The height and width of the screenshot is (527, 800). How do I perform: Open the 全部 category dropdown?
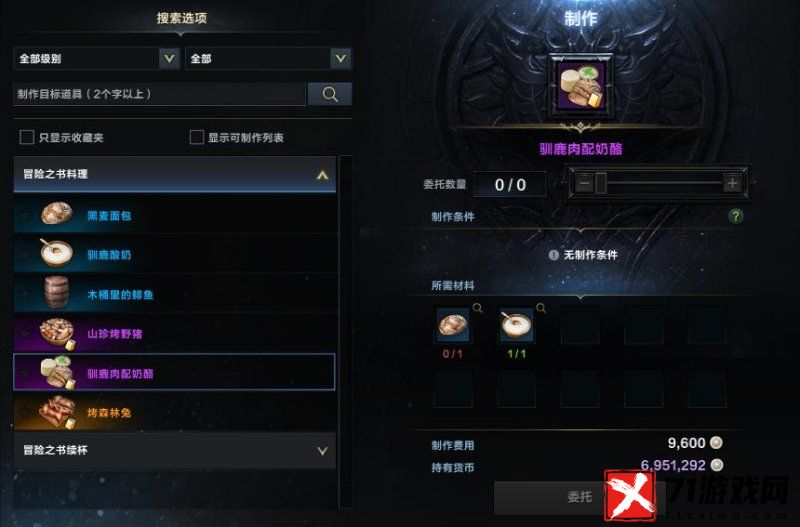coord(268,59)
